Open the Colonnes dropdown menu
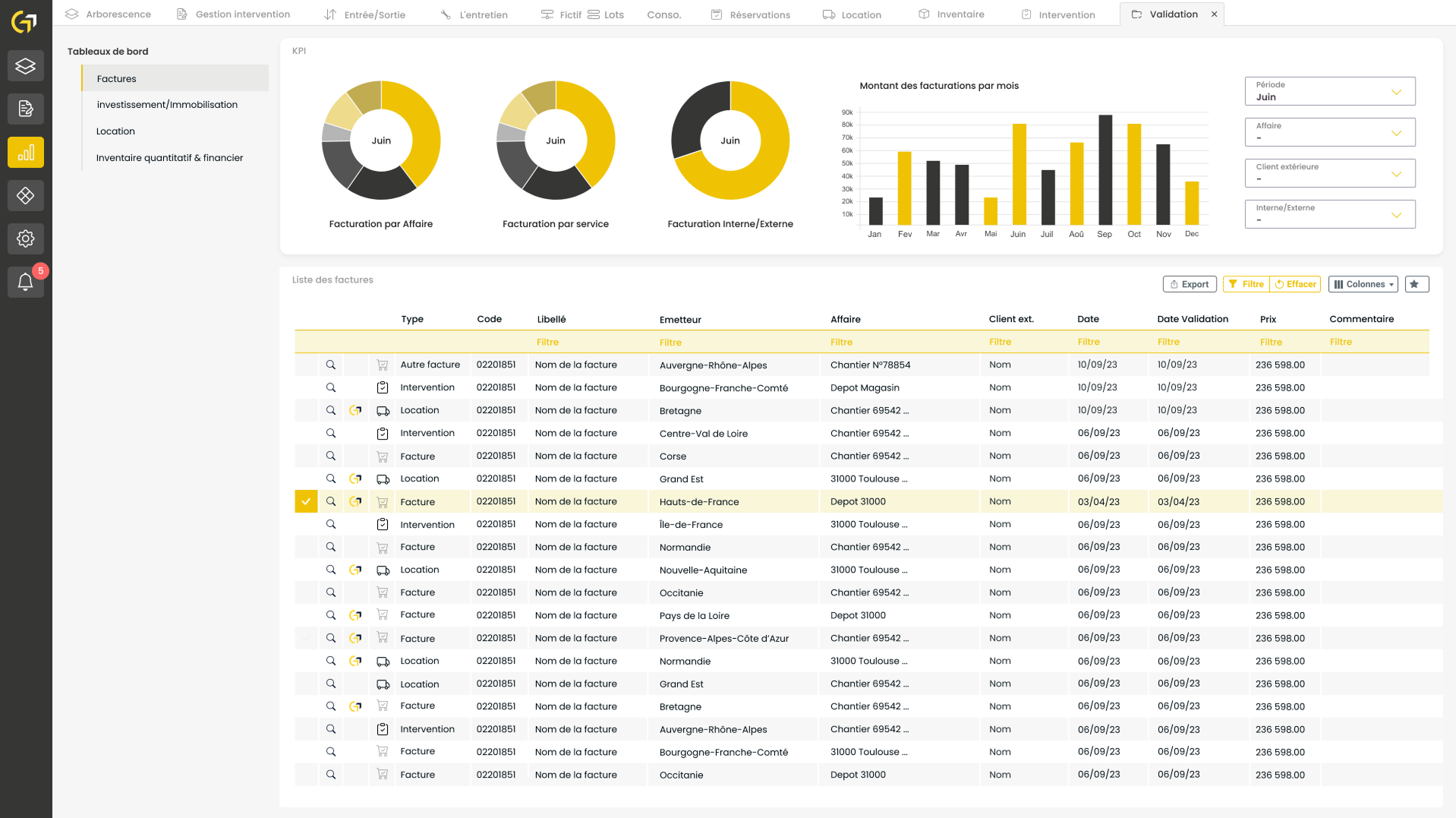The width and height of the screenshot is (1456, 818). pos(1363,284)
